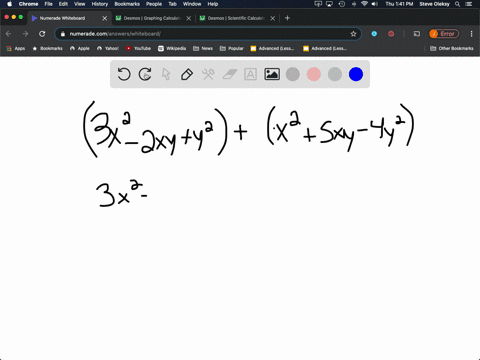The width and height of the screenshot is (480, 360).
Task: Select the Pen drawing tool
Action: pos(187,74)
